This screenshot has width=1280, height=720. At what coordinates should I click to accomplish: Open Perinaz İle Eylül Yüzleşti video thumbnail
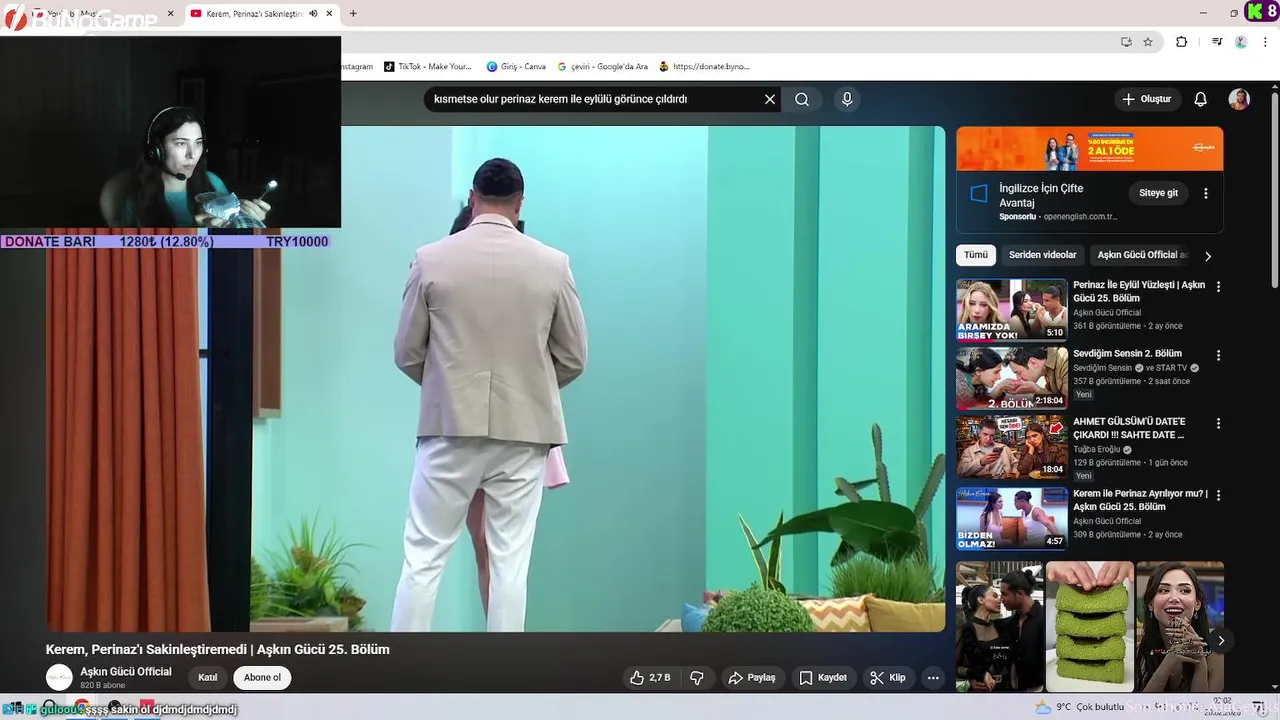1012,310
